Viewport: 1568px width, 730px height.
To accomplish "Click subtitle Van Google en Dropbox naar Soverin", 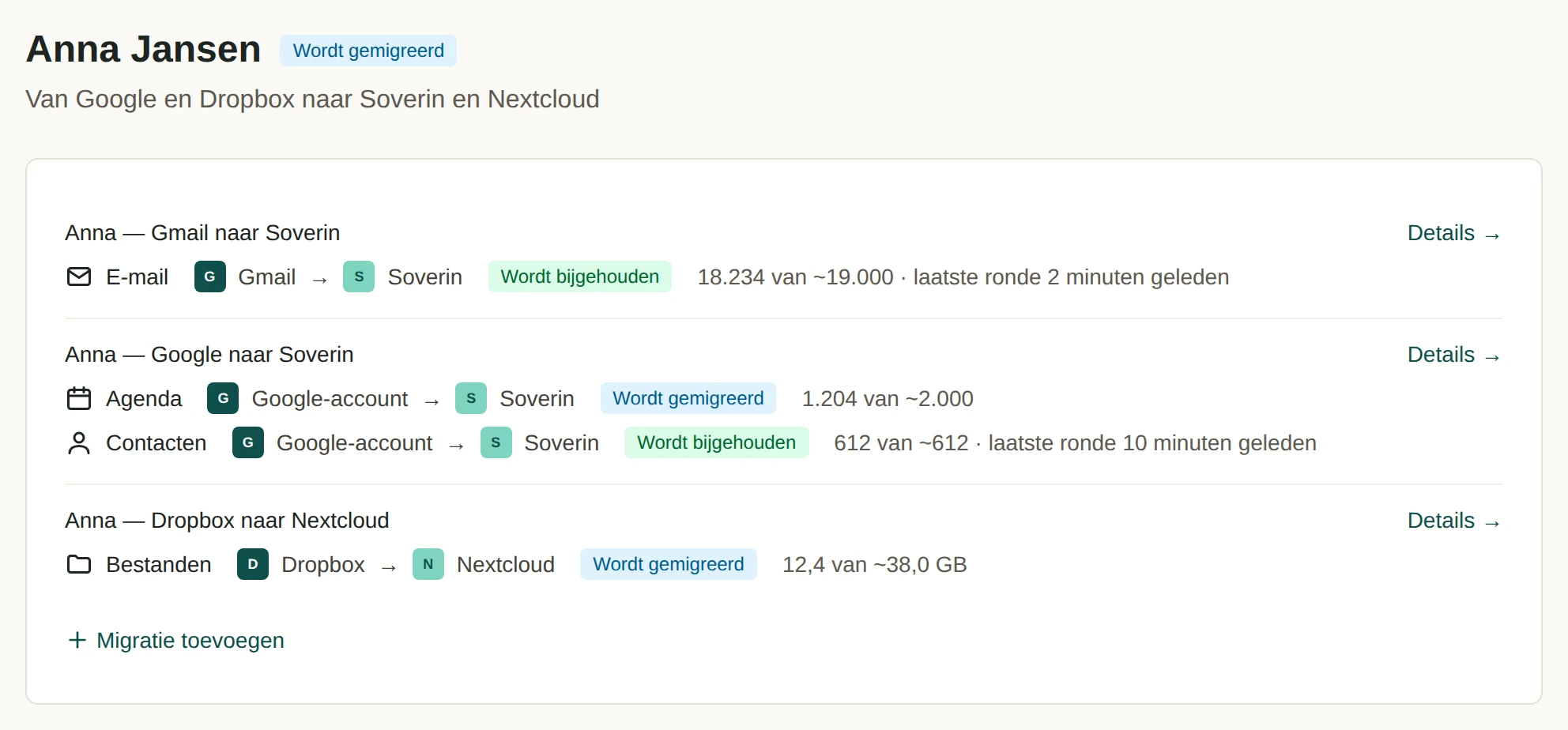I will pos(312,99).
